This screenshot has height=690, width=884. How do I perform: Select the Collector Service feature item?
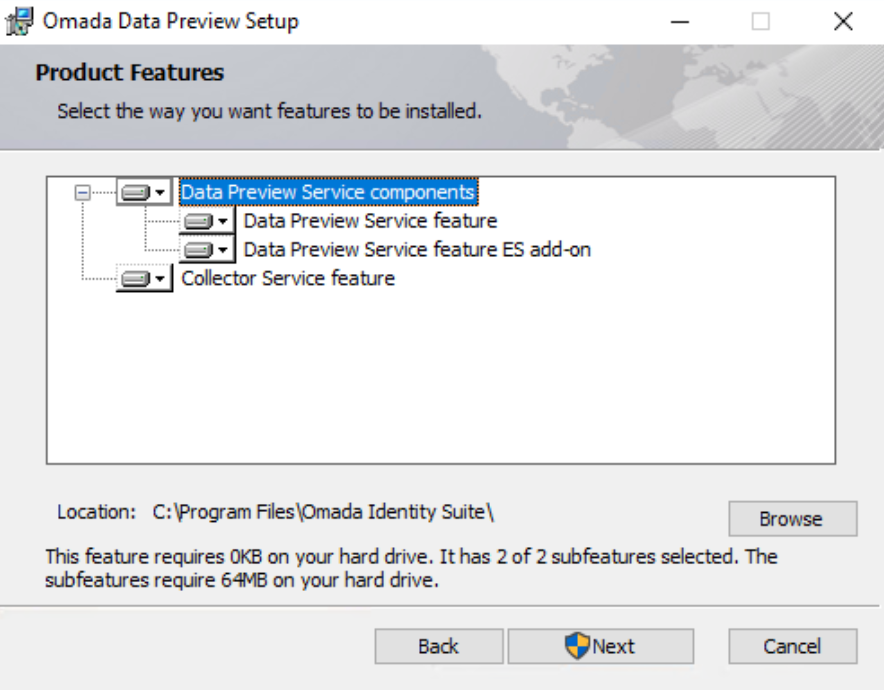[288, 278]
